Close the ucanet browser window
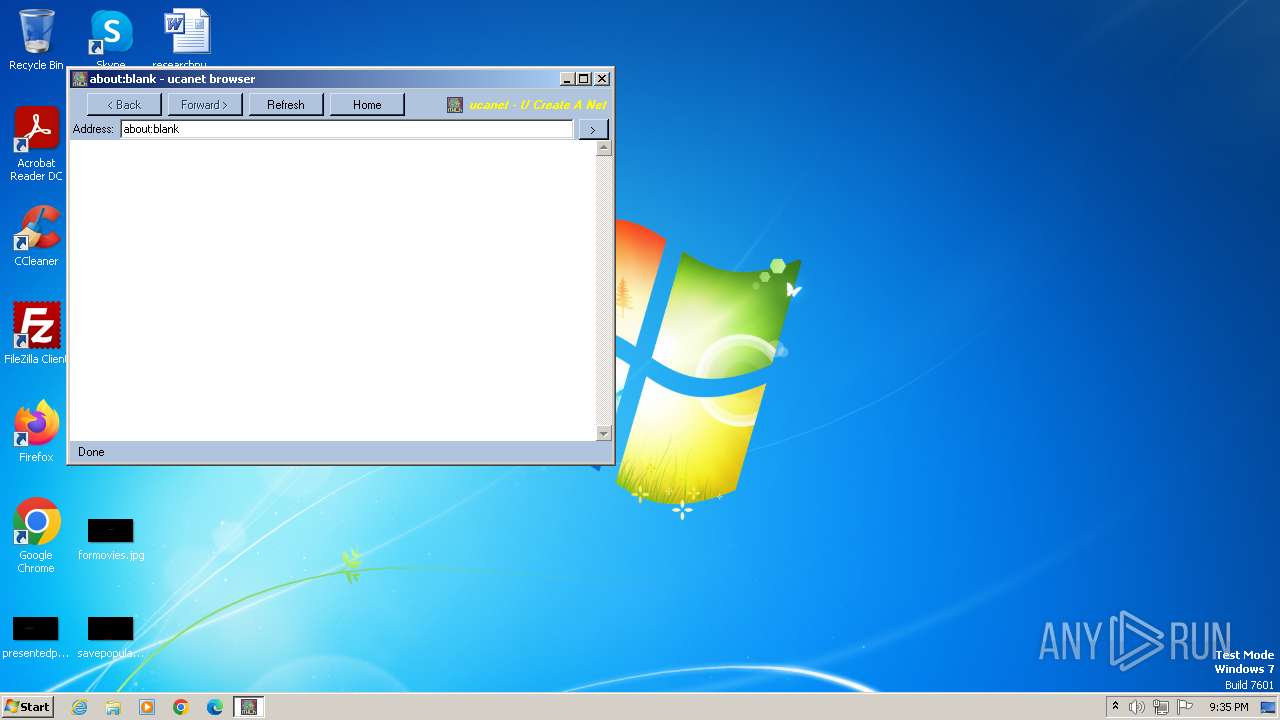The image size is (1280, 720). [x=602, y=79]
